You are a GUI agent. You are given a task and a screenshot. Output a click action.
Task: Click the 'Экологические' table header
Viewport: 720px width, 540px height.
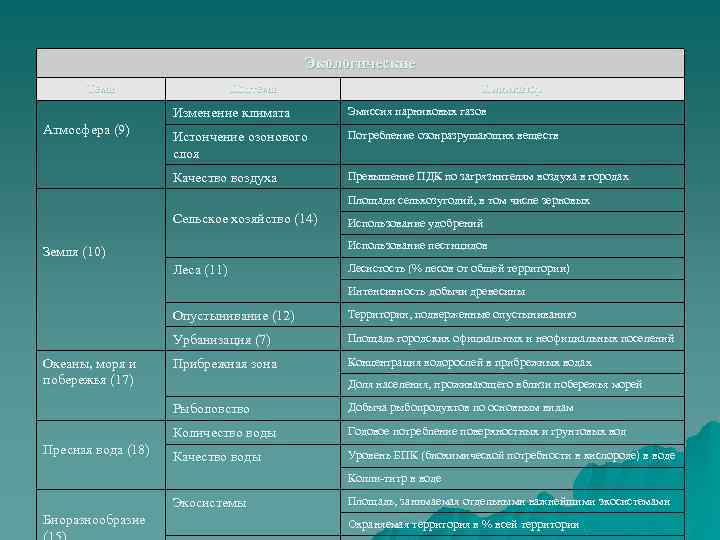tap(360, 63)
